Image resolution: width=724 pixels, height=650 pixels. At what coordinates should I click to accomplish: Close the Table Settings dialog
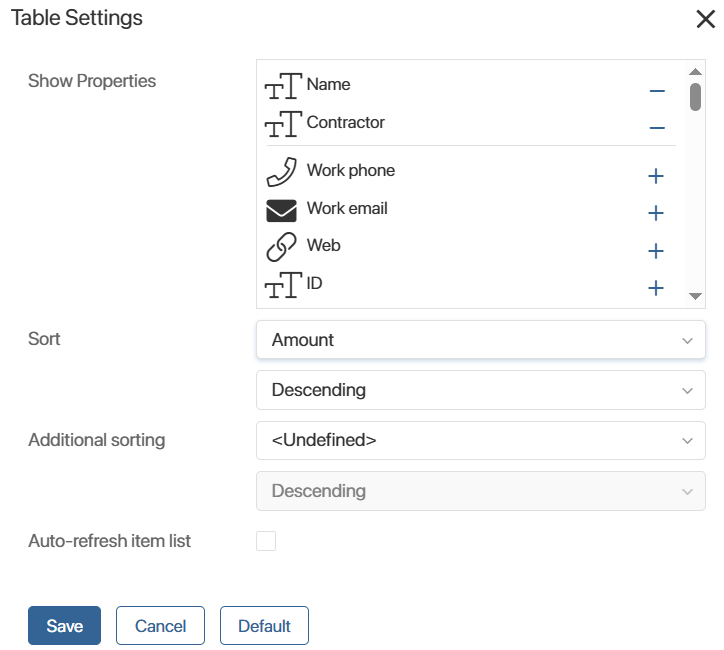705,19
